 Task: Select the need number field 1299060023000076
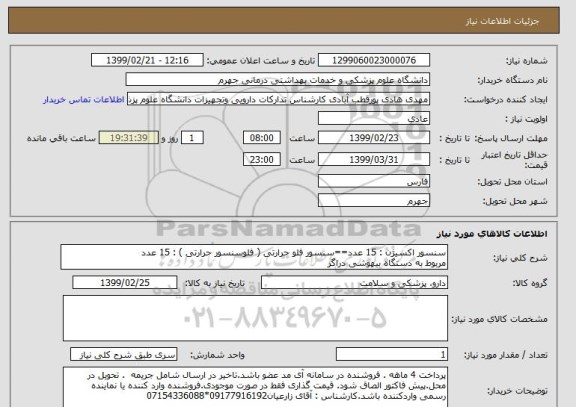click(x=374, y=60)
